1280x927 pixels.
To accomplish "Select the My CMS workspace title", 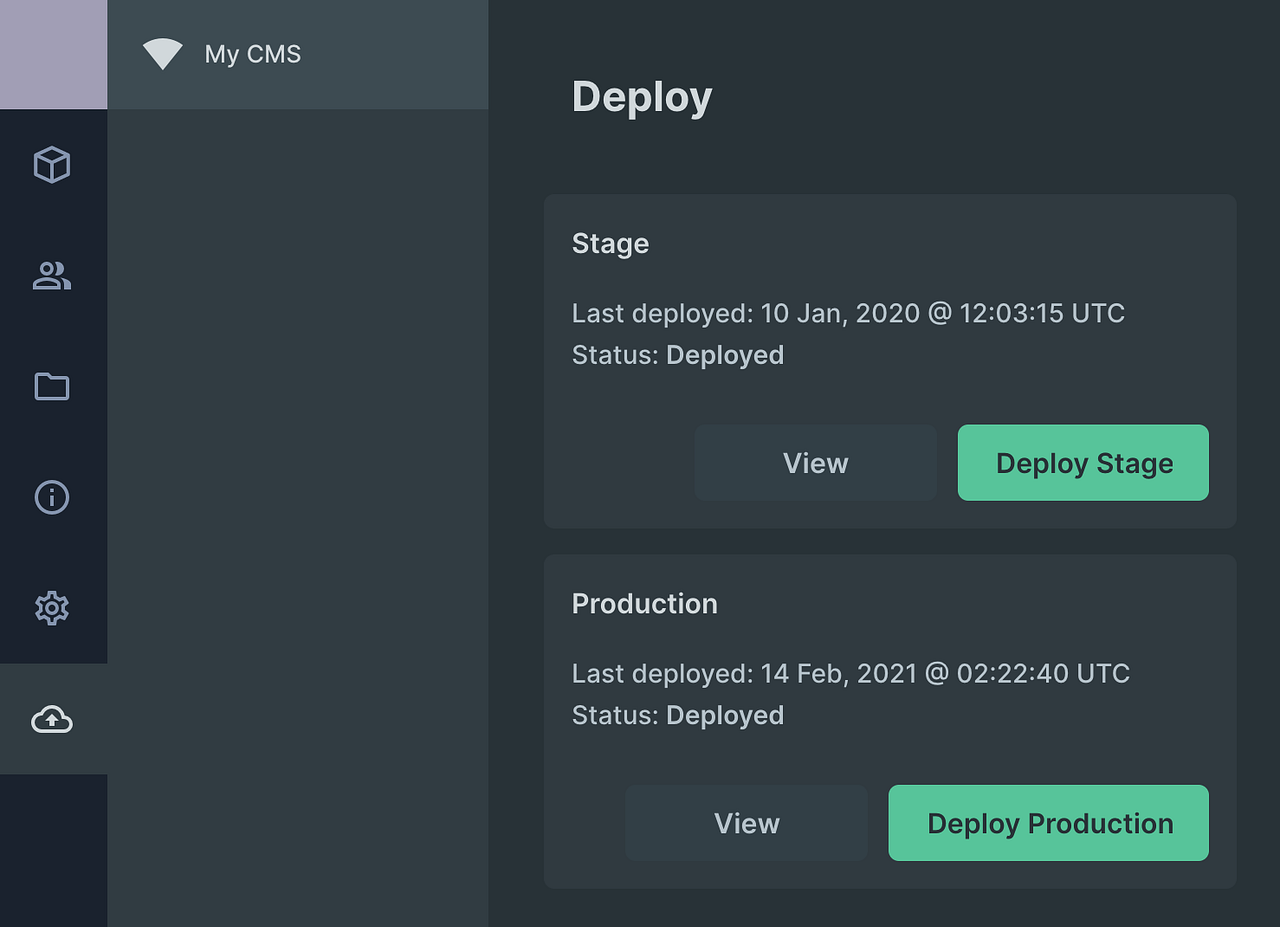I will point(253,54).
